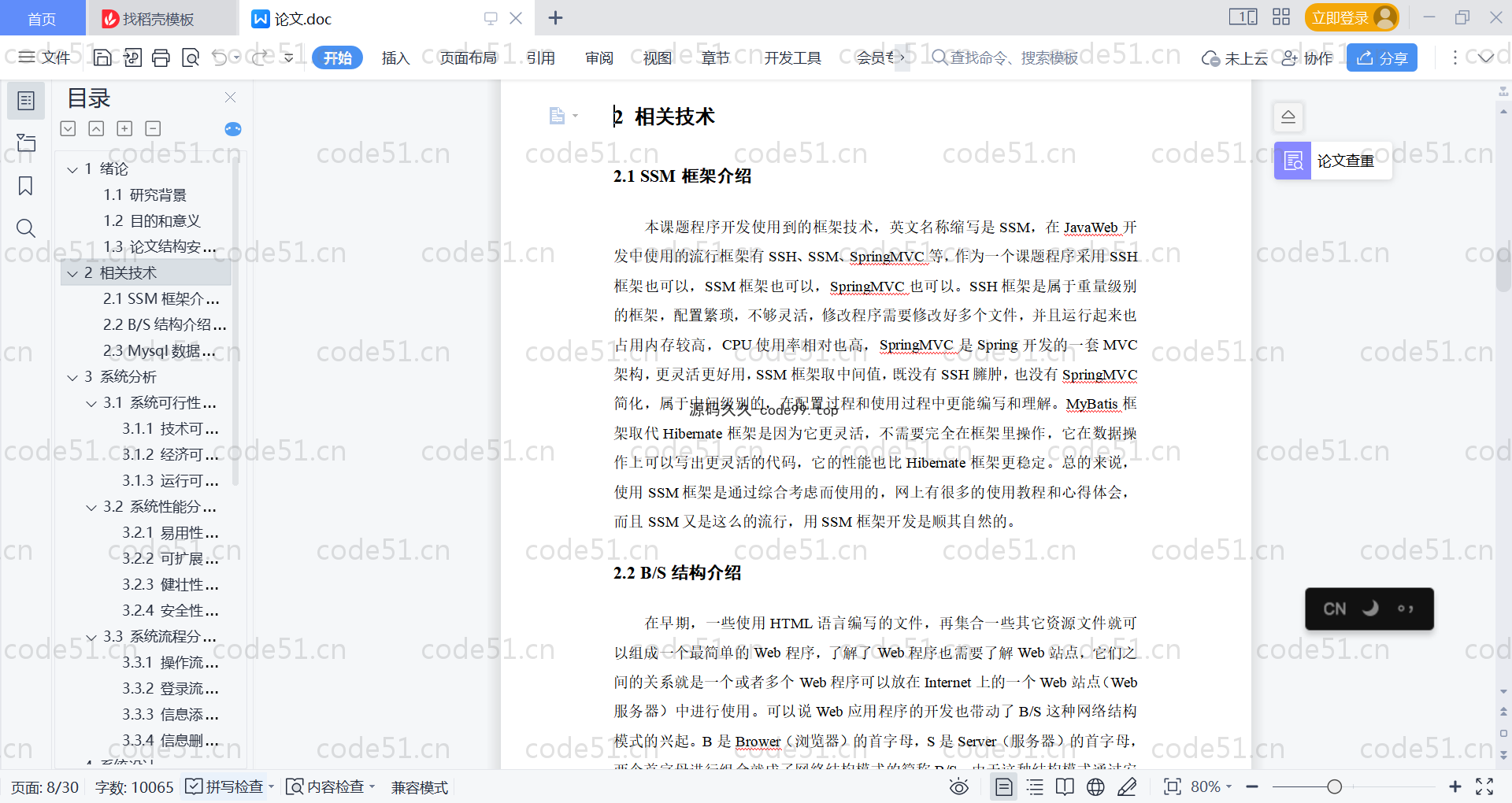Open Print Preview icon
This screenshot has height=803, width=1512.
[x=191, y=57]
